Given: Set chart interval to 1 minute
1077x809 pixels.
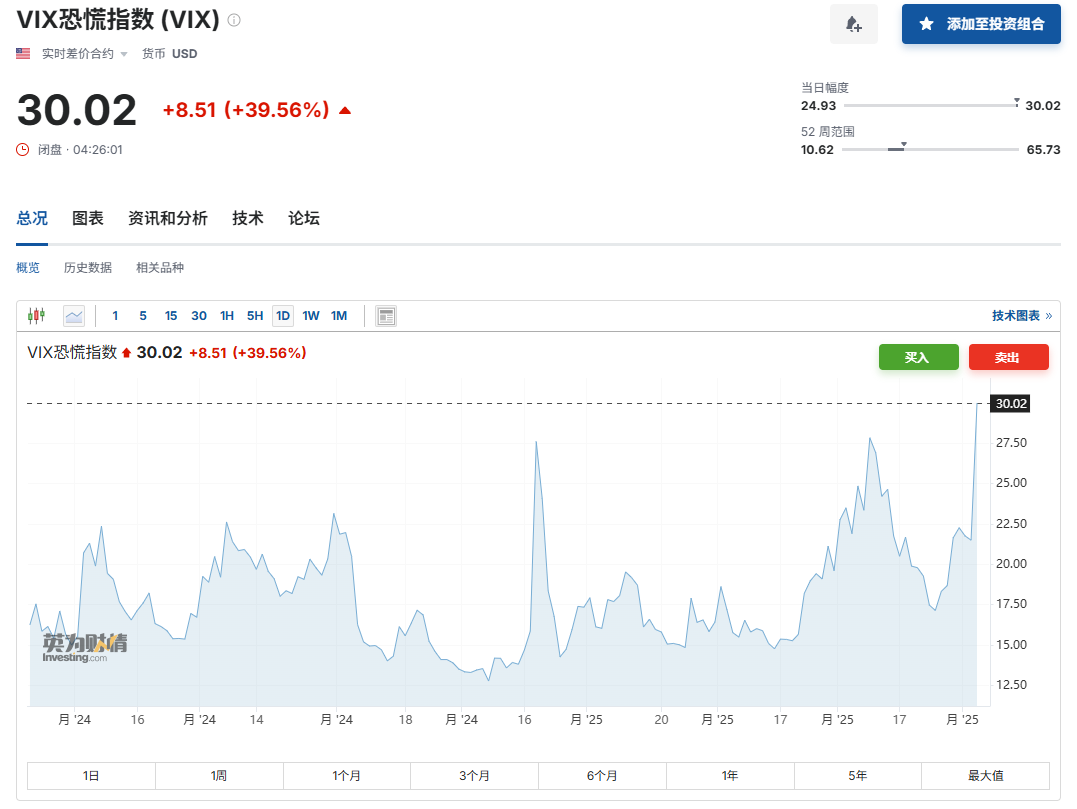Looking at the screenshot, I should coord(115,316).
